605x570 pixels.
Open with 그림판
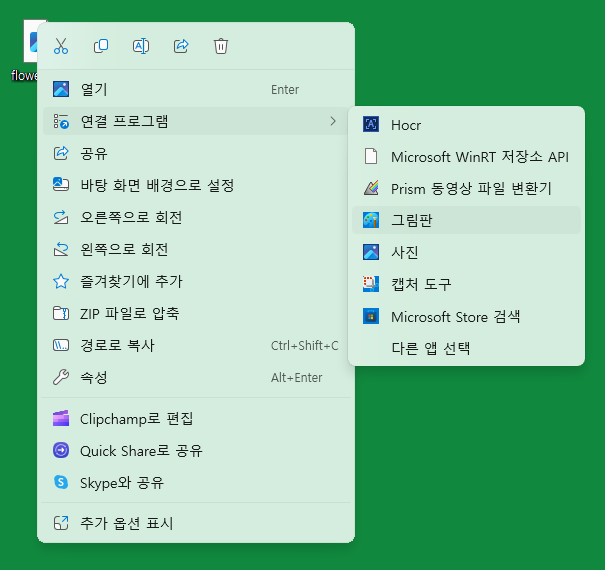coord(466,220)
